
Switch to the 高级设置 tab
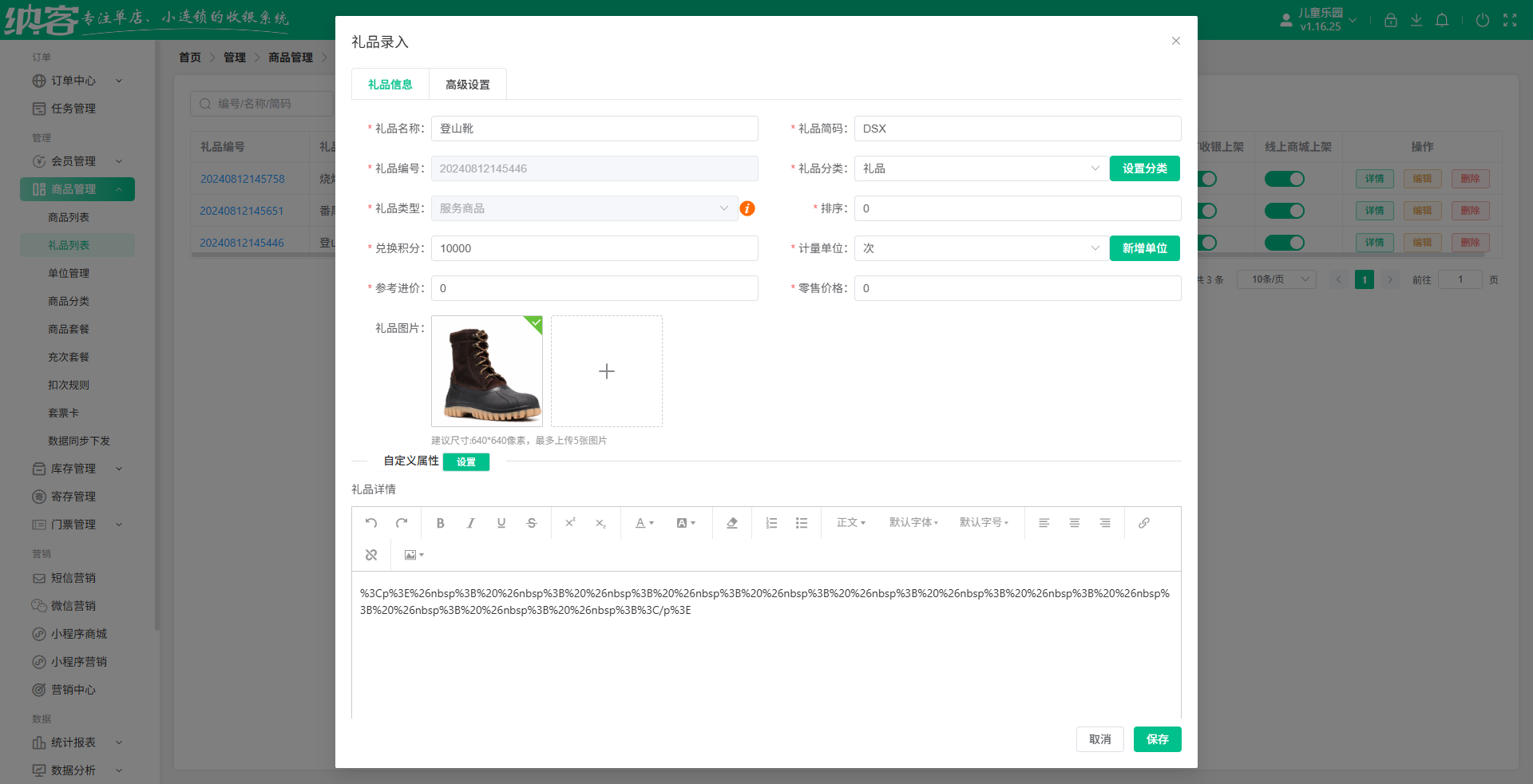click(467, 85)
